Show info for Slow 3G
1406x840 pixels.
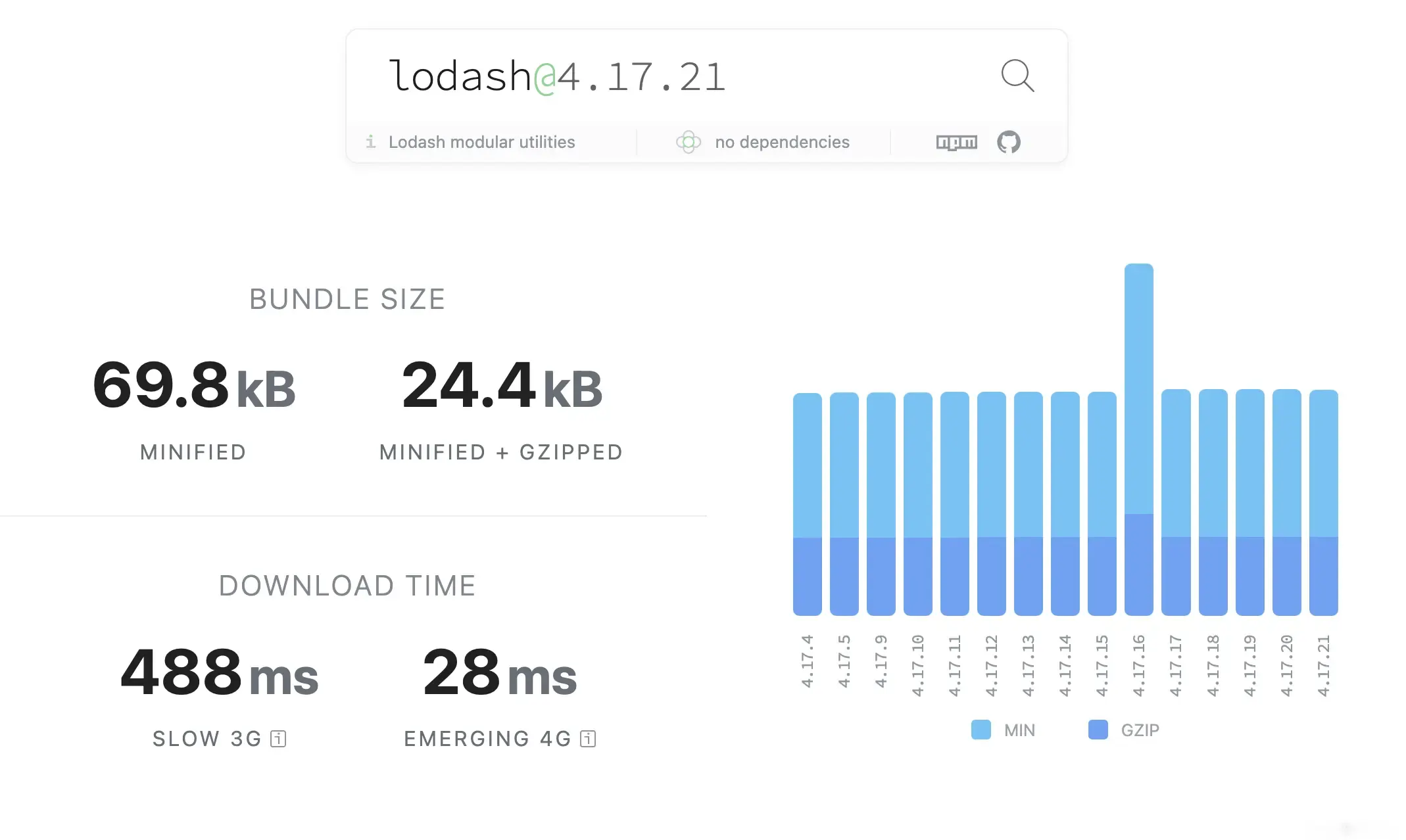point(278,739)
